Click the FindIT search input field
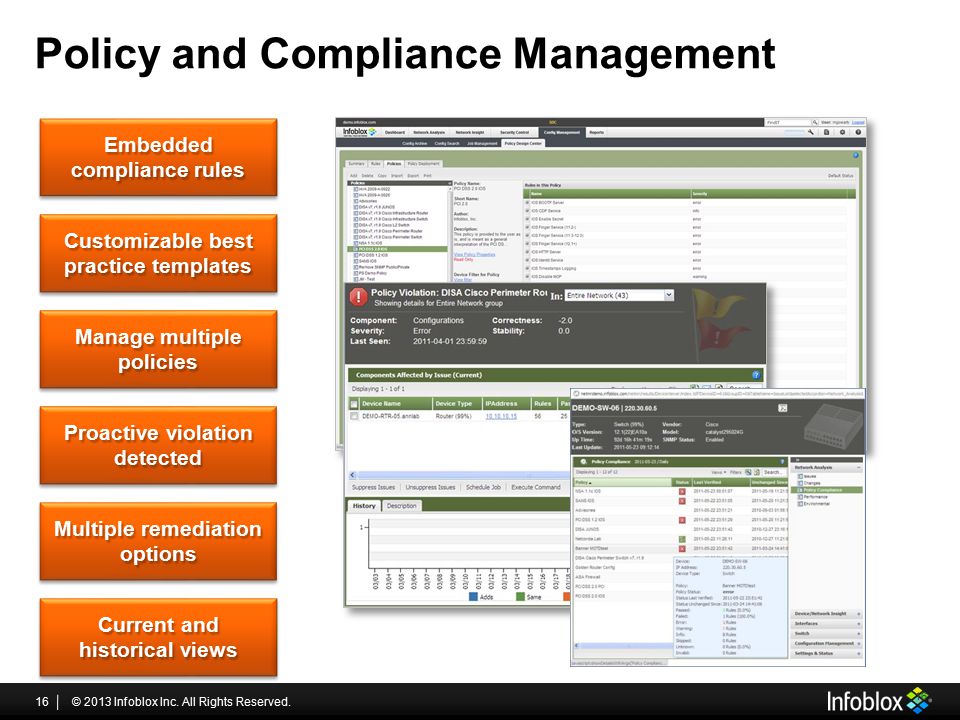 (x=789, y=122)
